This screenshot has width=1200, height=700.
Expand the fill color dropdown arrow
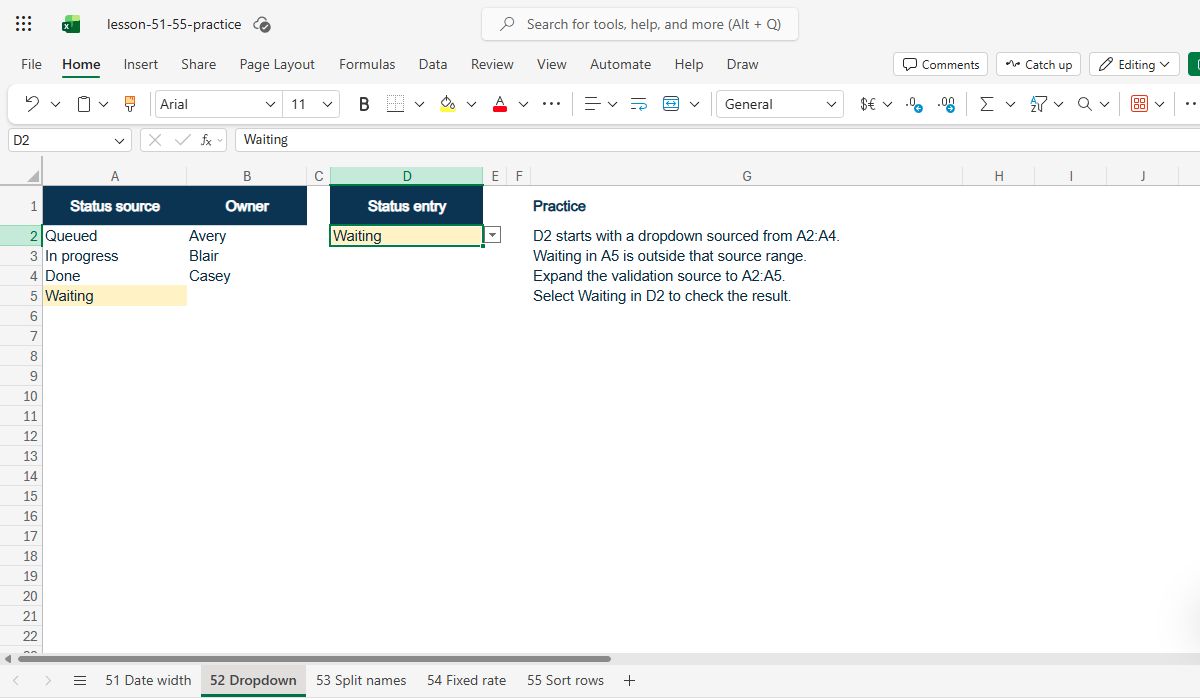[x=471, y=104]
